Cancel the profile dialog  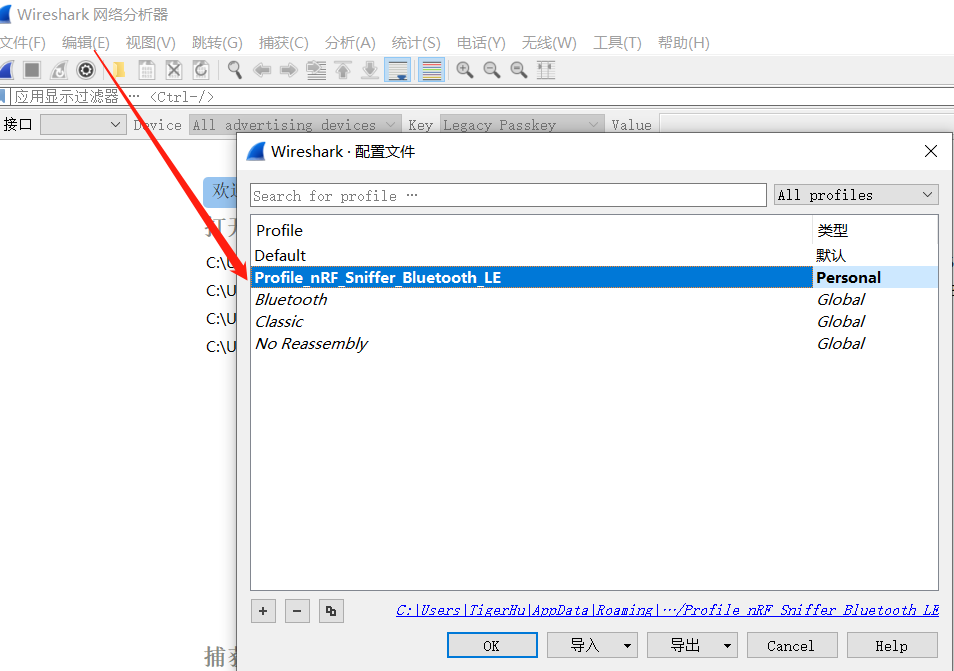[x=792, y=645]
